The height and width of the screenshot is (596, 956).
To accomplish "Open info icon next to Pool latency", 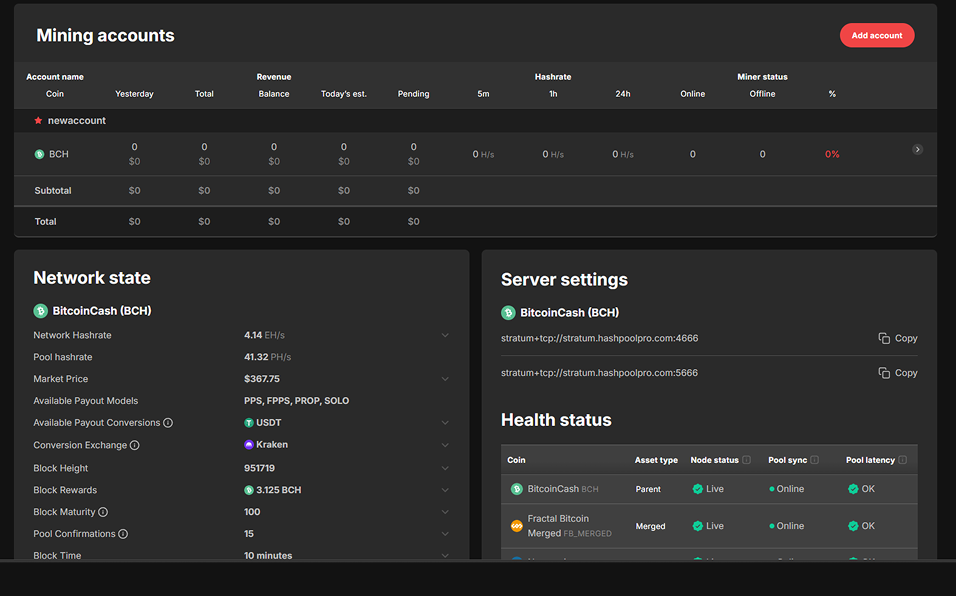I will pos(902,460).
